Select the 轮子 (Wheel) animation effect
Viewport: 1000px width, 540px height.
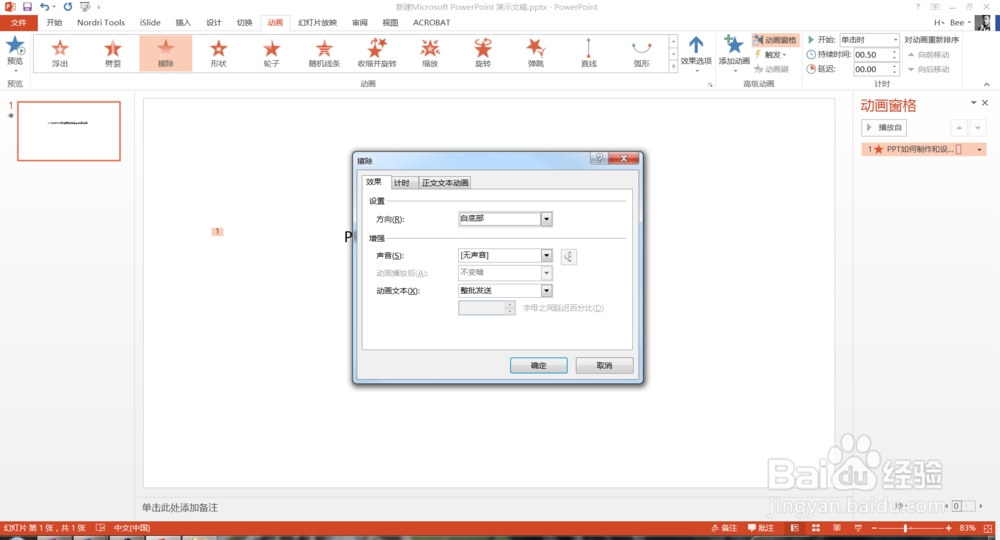coord(272,53)
